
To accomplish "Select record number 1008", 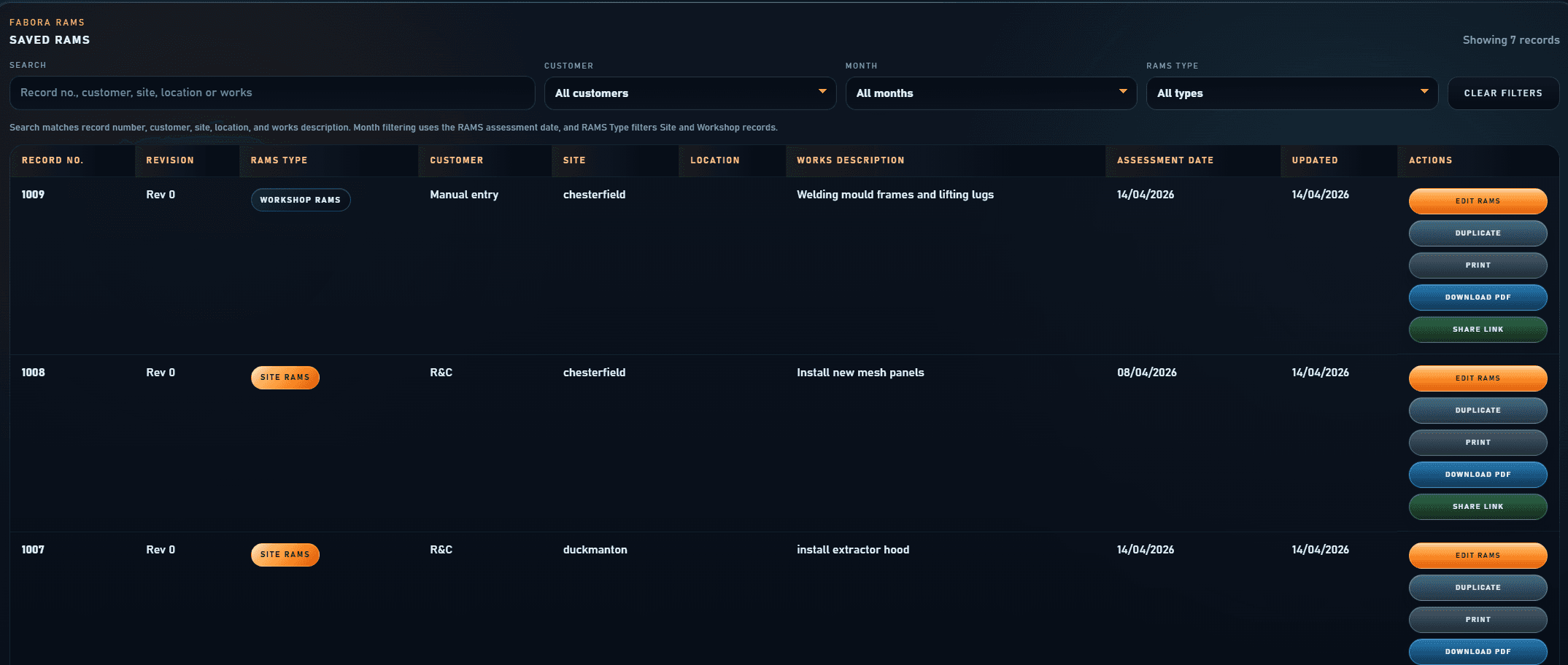I will 33,373.
